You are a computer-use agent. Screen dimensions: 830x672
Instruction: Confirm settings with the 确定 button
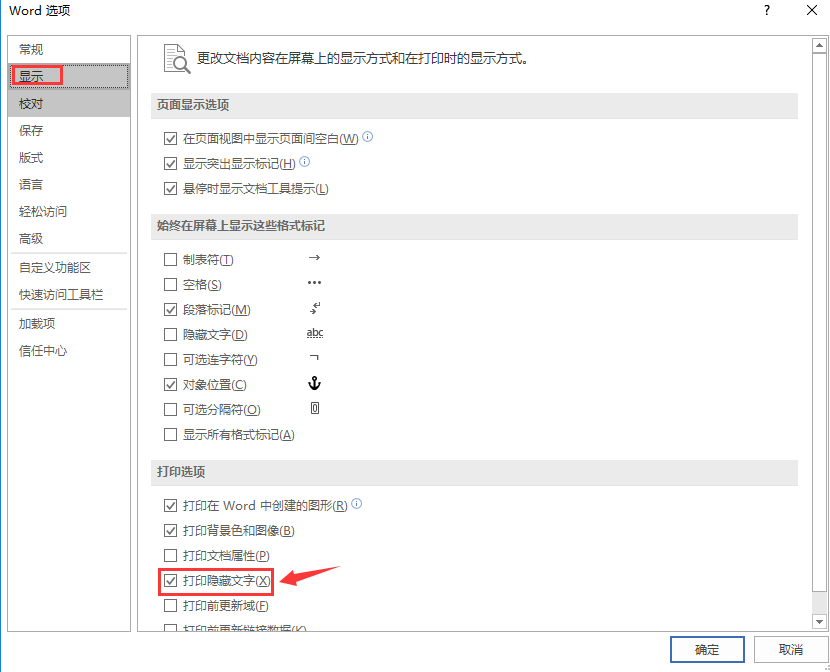coord(707,649)
